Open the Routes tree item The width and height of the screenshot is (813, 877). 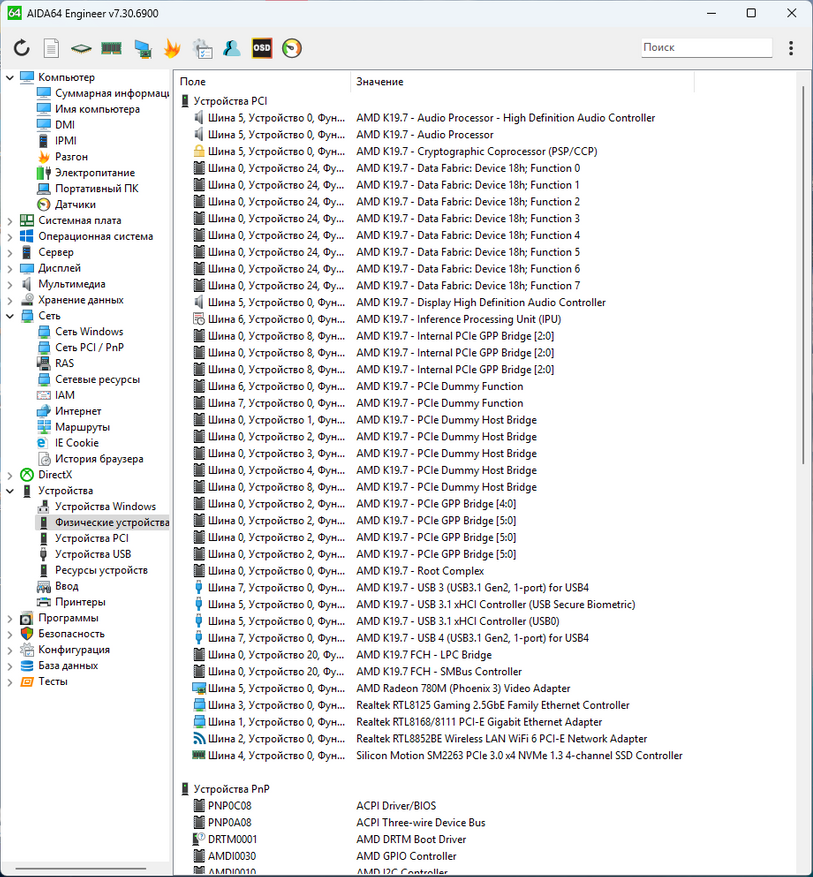pos(74,427)
